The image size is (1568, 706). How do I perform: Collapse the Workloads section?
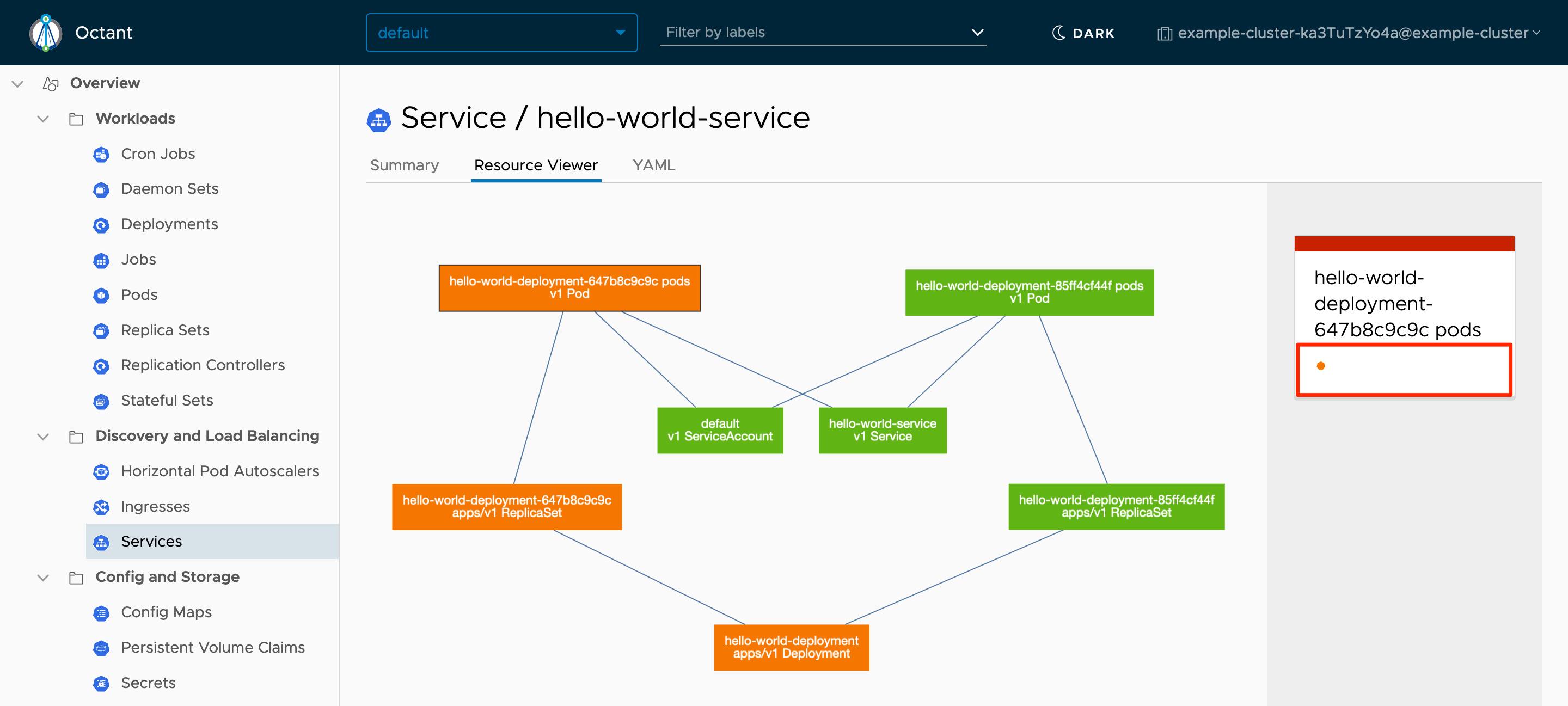pos(42,119)
